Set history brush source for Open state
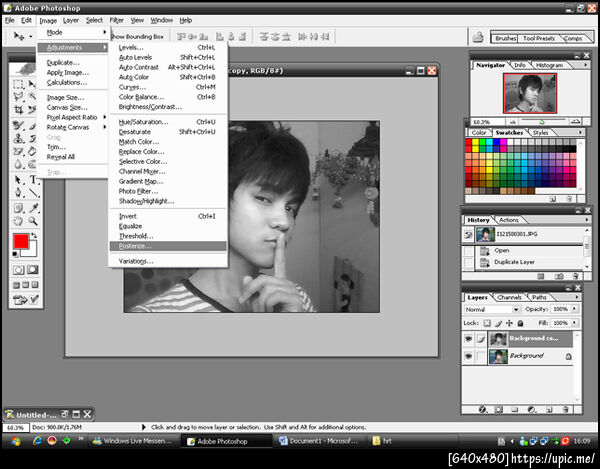The height and width of the screenshot is (469, 600). 468,251
